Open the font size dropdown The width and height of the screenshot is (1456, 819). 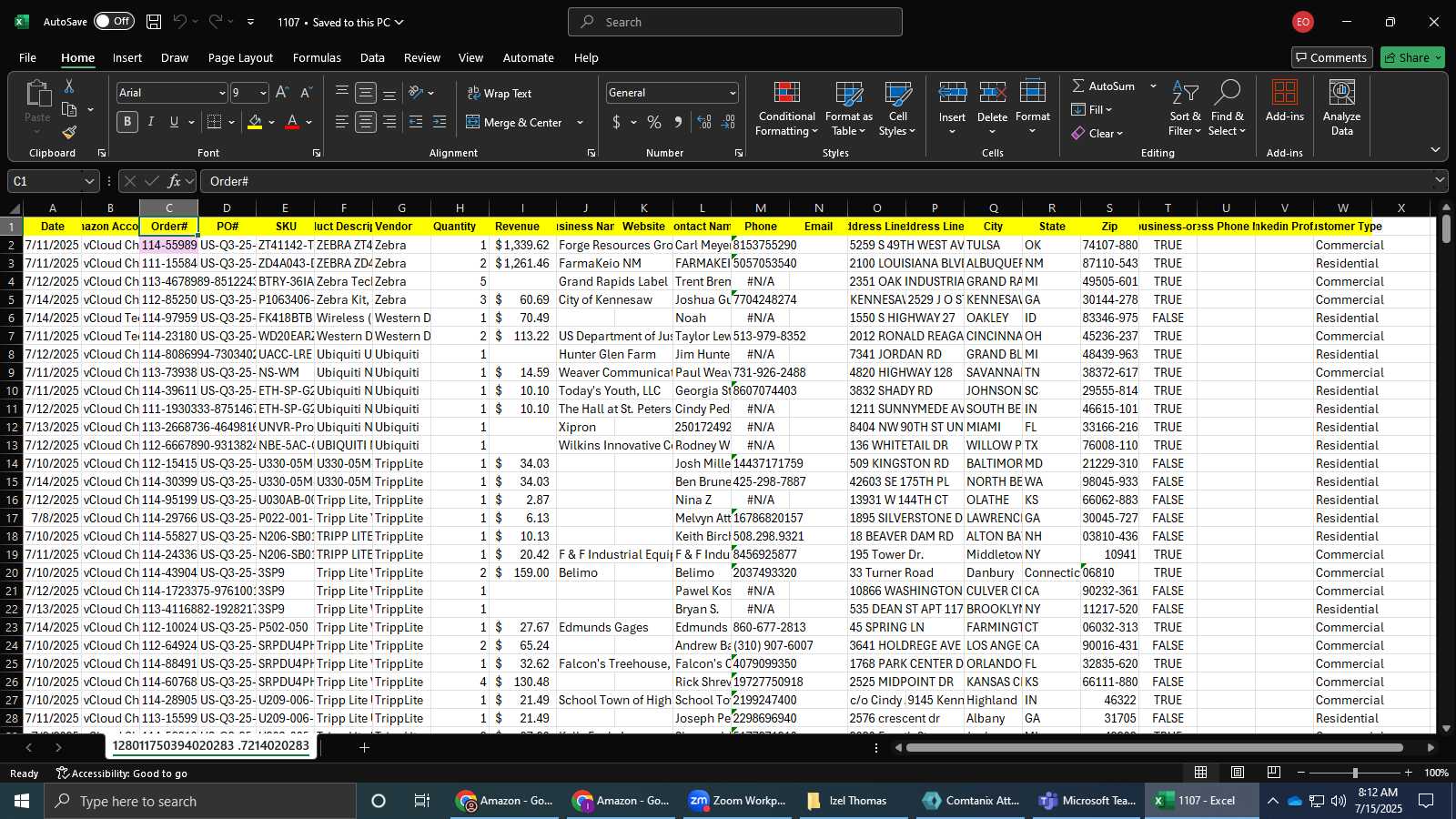[263, 93]
